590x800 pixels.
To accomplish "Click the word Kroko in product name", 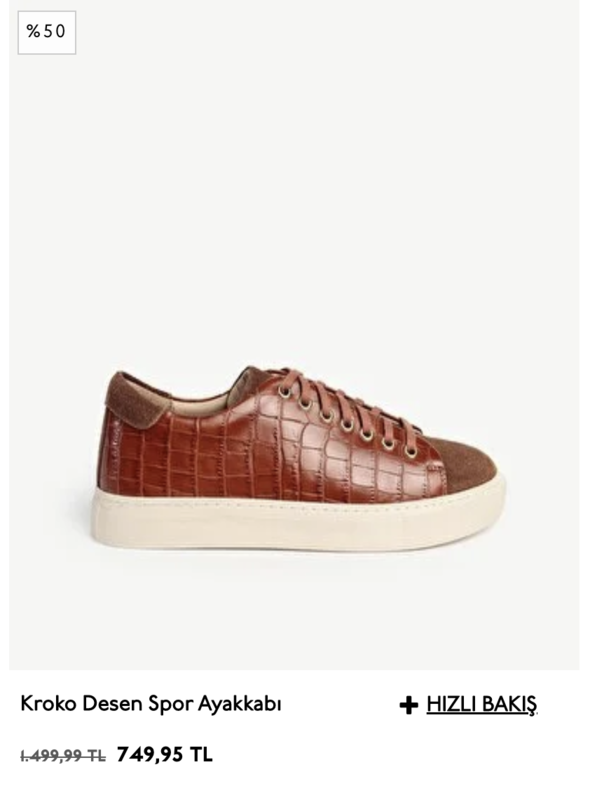I will click(x=48, y=704).
